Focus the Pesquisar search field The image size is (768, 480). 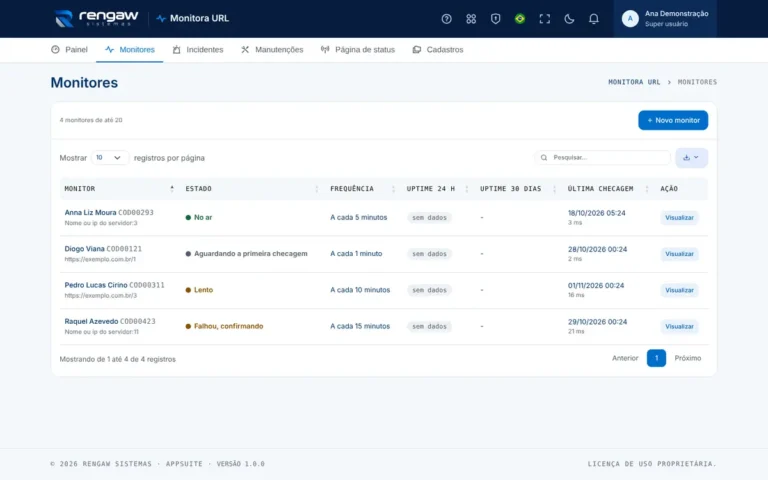pos(602,158)
